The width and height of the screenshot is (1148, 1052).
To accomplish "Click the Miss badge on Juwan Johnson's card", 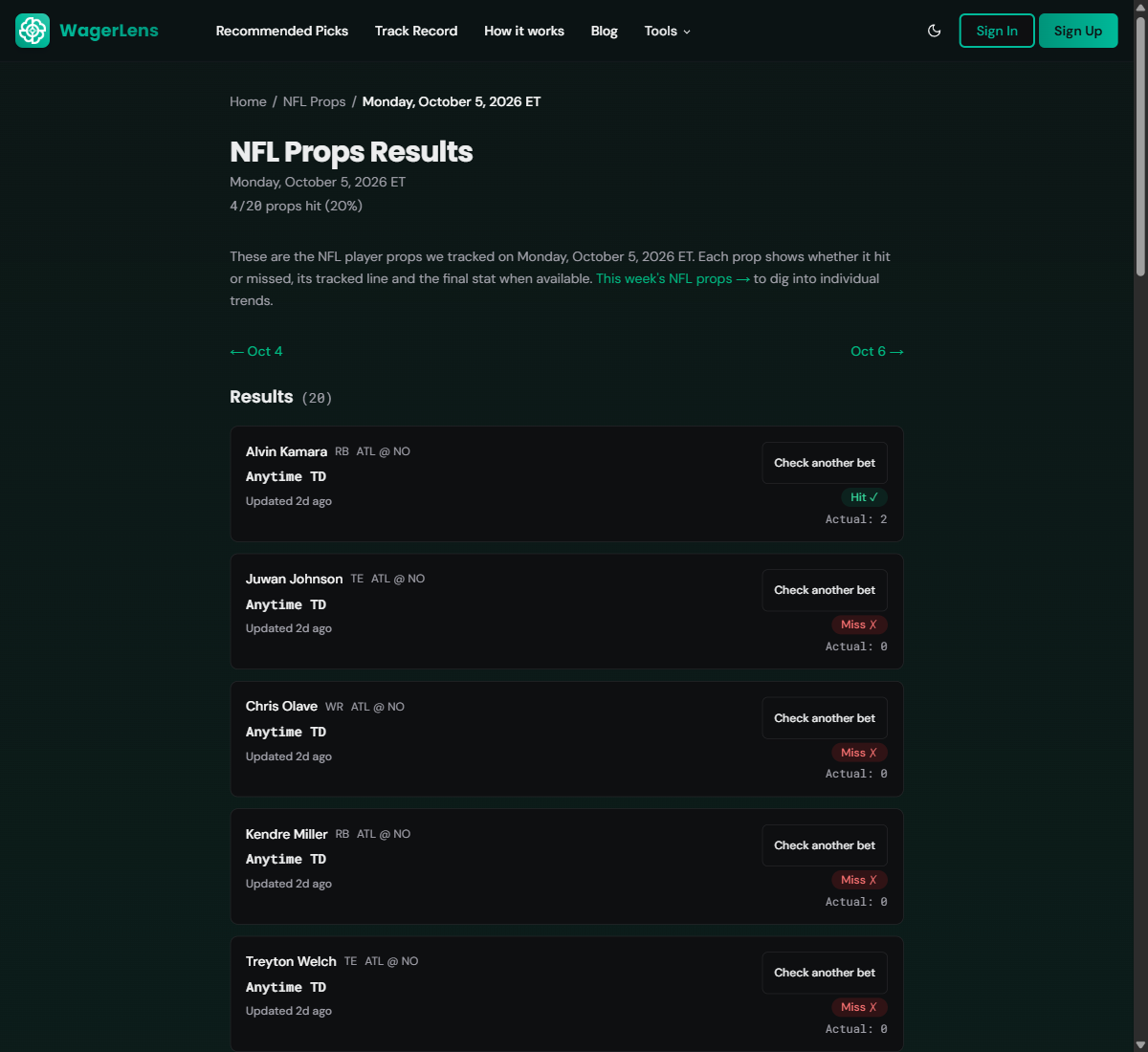I will 859,625.
